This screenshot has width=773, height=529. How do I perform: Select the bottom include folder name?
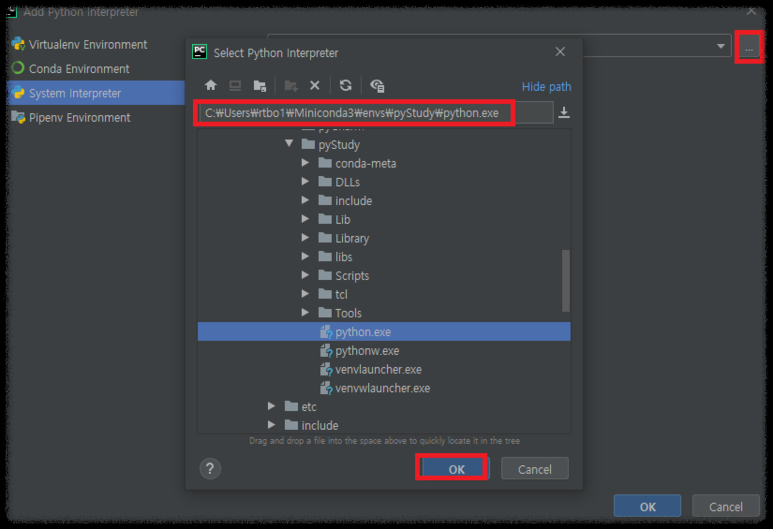point(320,425)
